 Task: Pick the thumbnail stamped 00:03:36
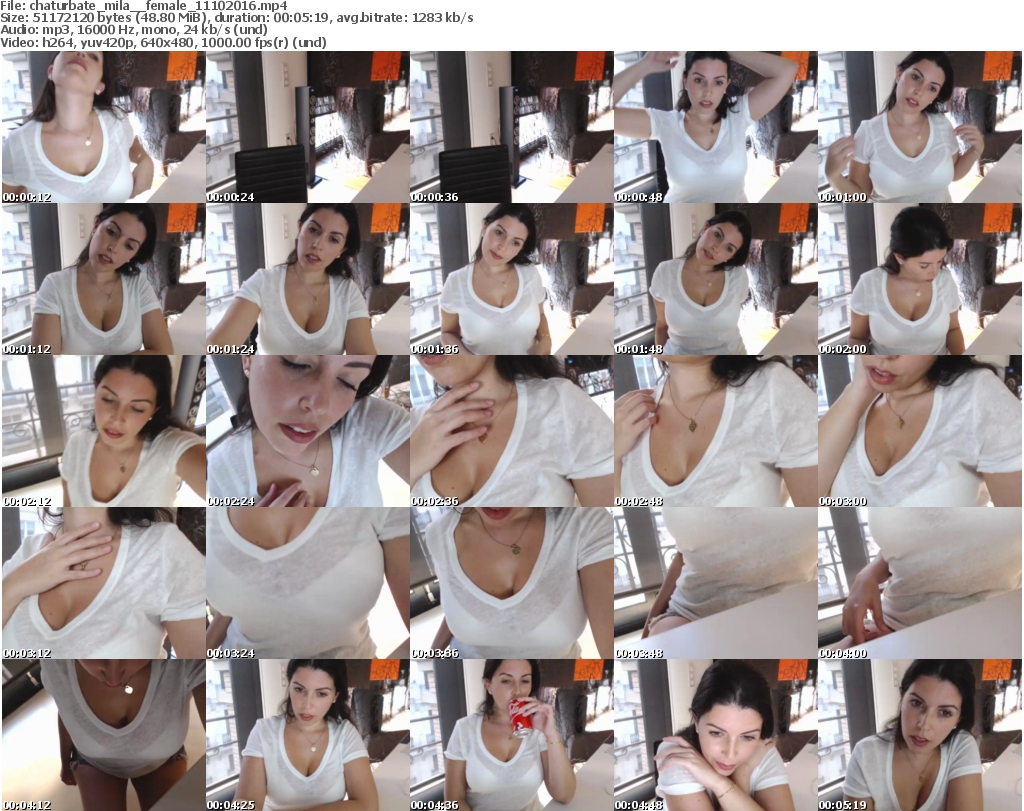(x=511, y=583)
